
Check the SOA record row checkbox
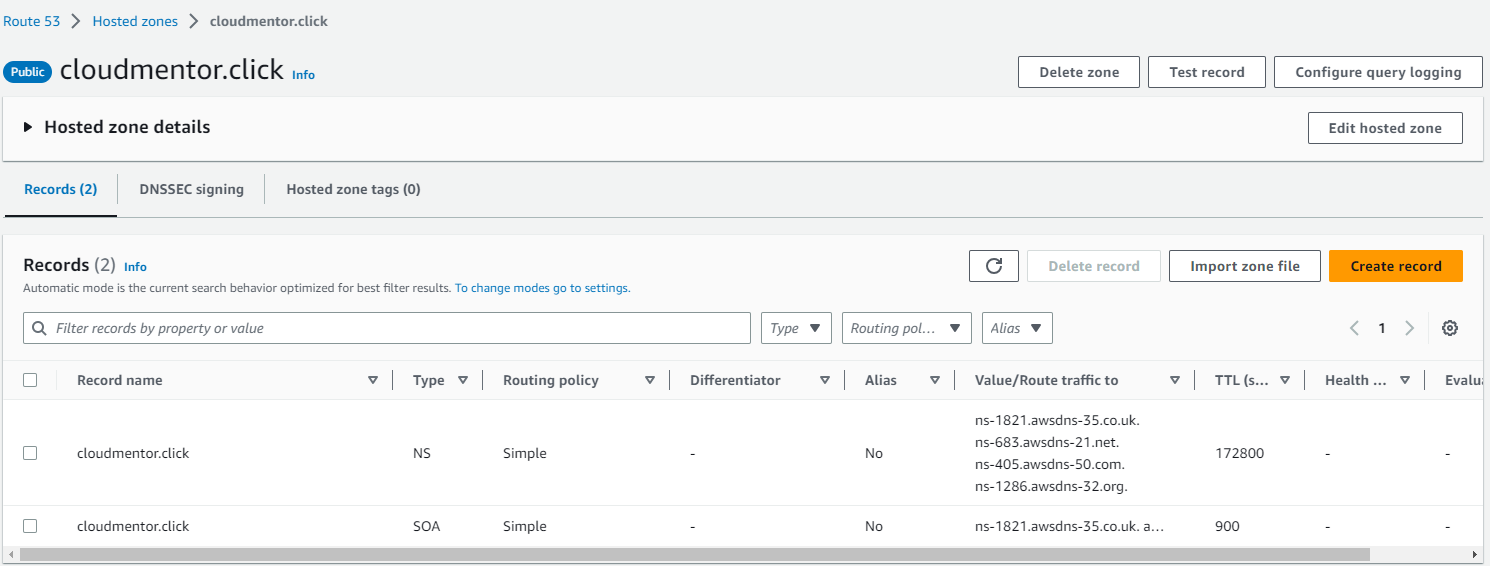tap(30, 526)
